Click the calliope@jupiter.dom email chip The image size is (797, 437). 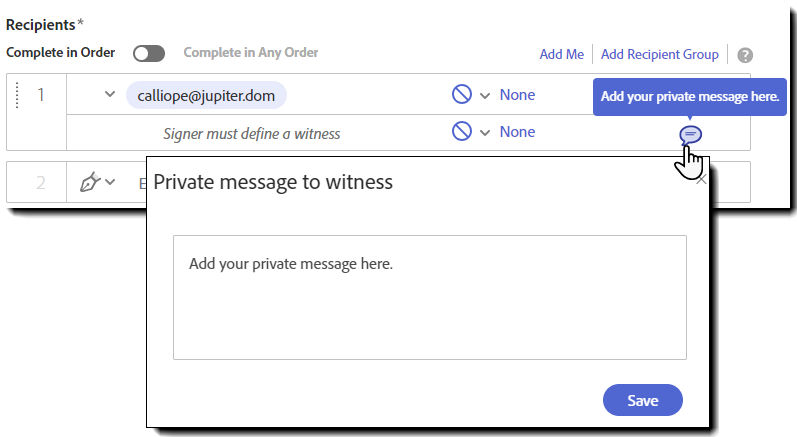(x=206, y=96)
